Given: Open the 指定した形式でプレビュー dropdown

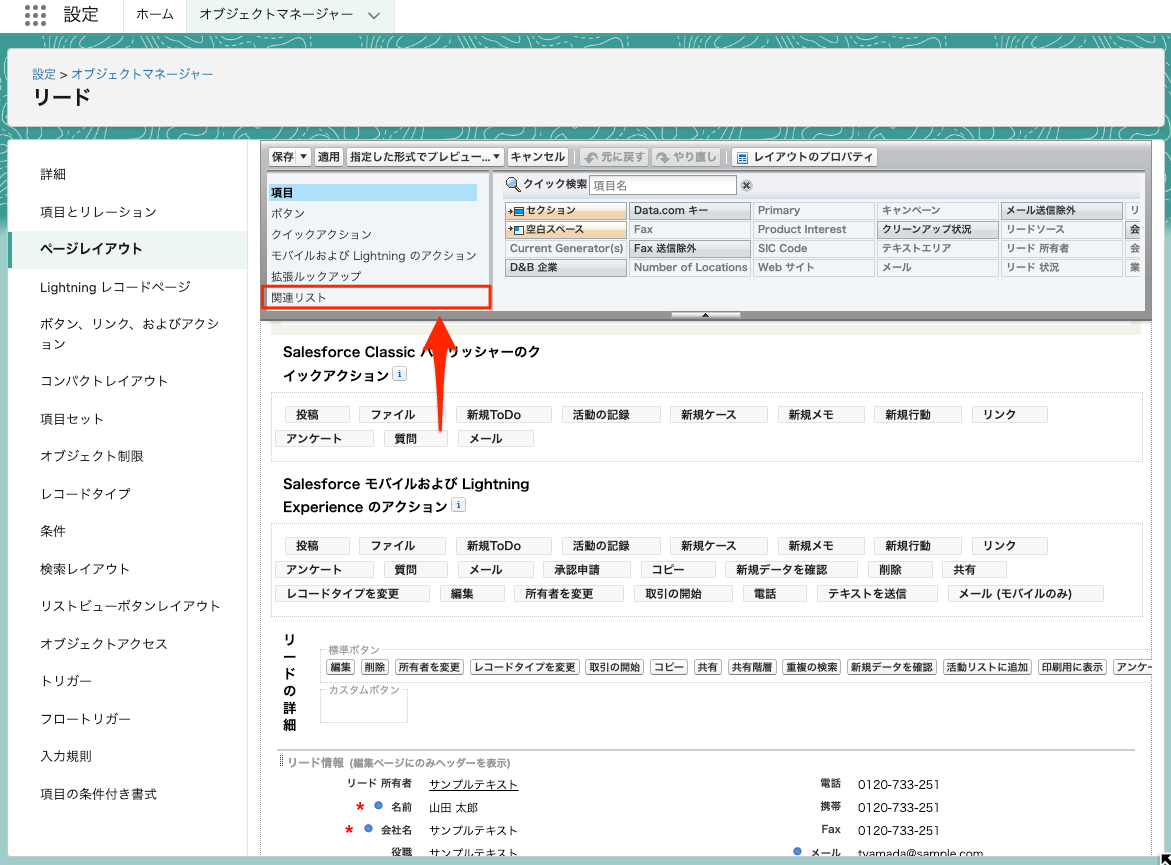Looking at the screenshot, I should tap(424, 157).
